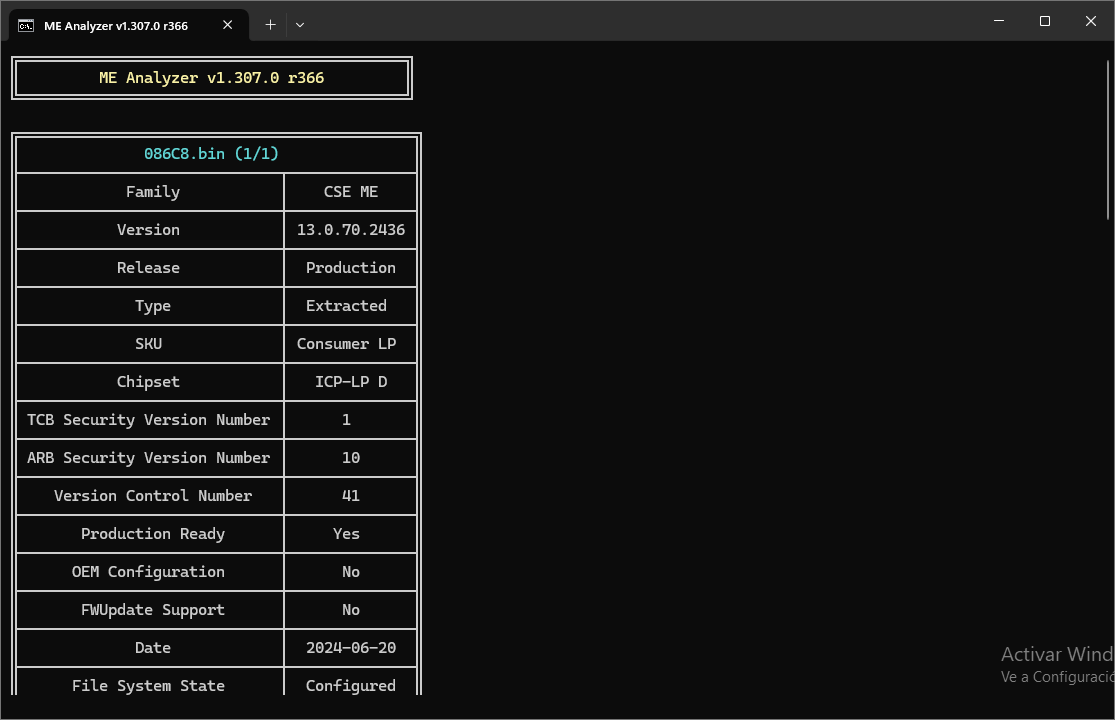The height and width of the screenshot is (720, 1115).
Task: Click the Chipset label cell
Action: [x=149, y=382]
